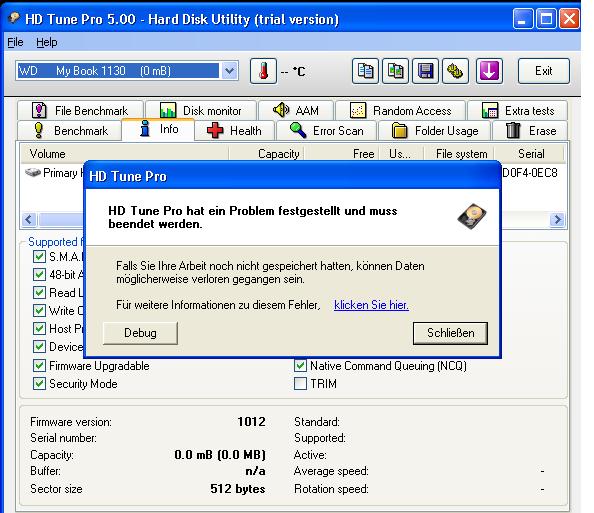This screenshot has width=594, height=513.
Task: Open the WD My Book drive dropdown
Action: coord(229,70)
